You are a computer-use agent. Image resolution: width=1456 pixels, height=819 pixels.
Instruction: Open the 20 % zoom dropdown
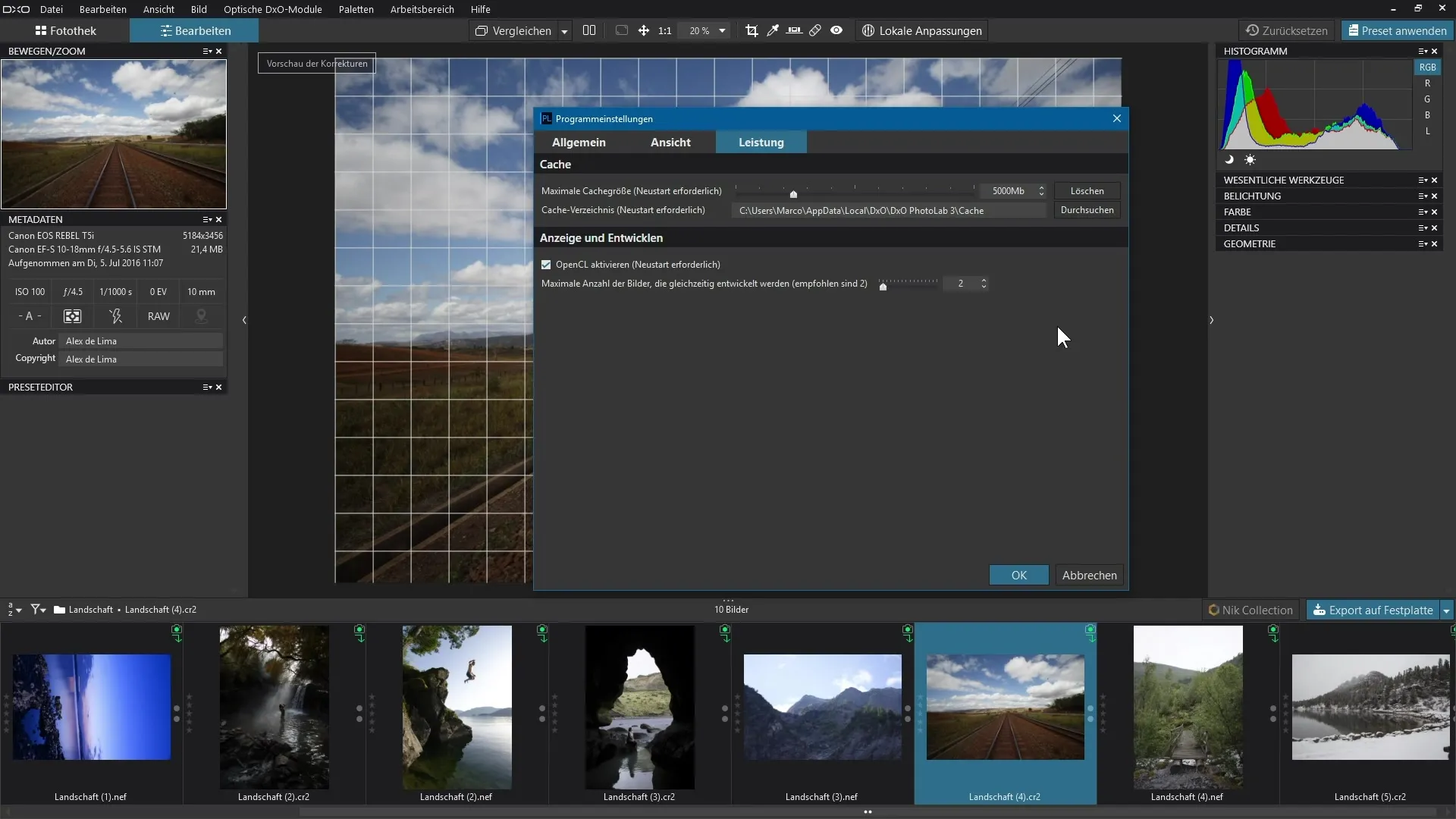[722, 31]
